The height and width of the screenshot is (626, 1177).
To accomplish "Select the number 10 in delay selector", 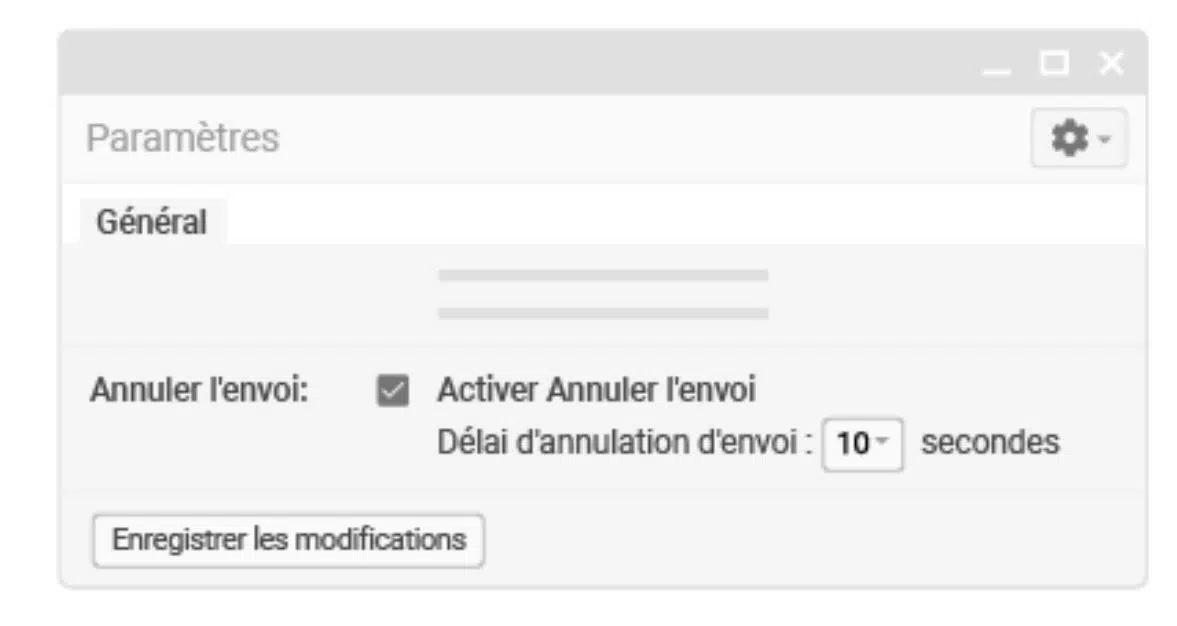I will (x=853, y=444).
